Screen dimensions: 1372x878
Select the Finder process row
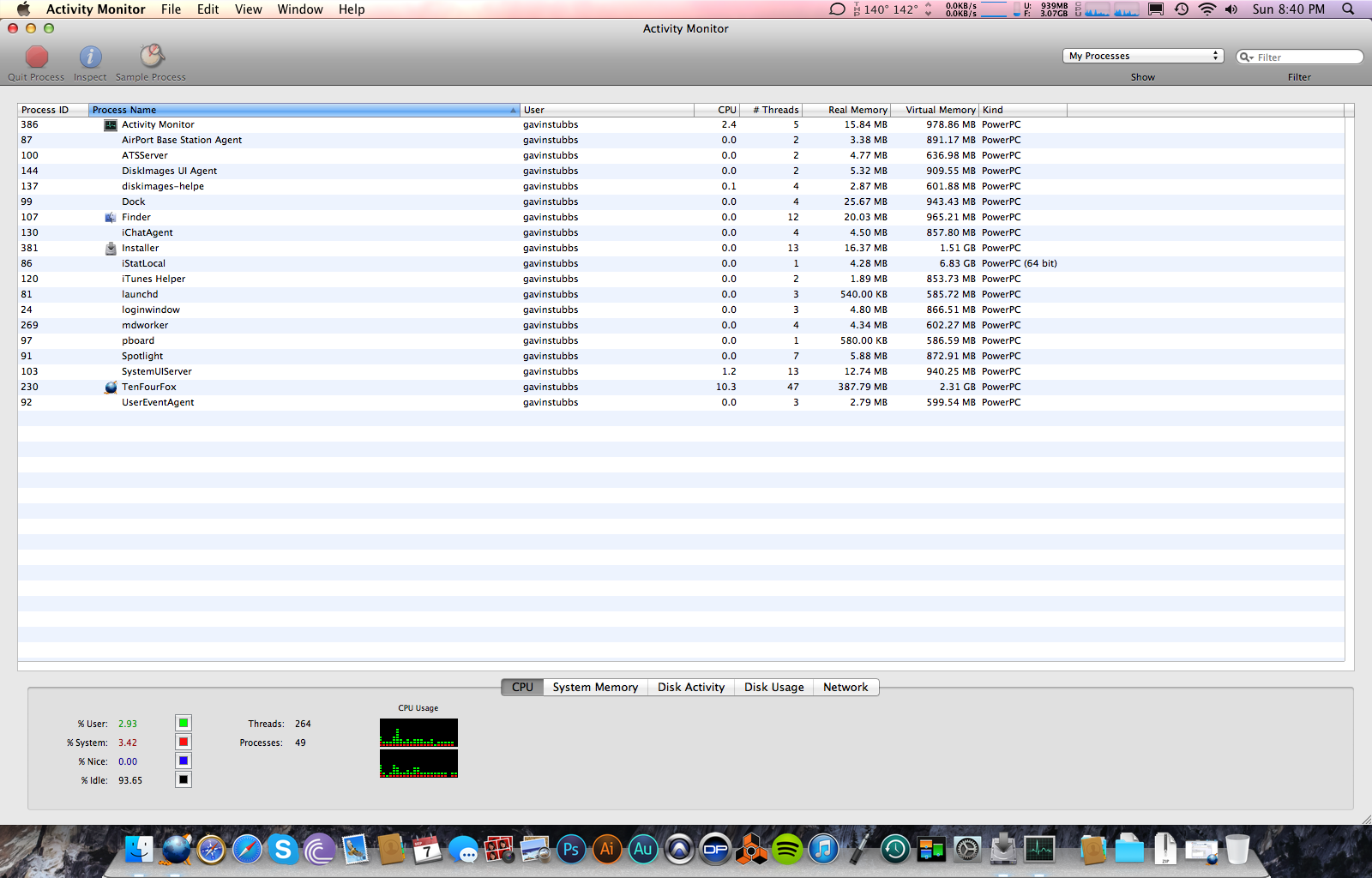(x=681, y=218)
